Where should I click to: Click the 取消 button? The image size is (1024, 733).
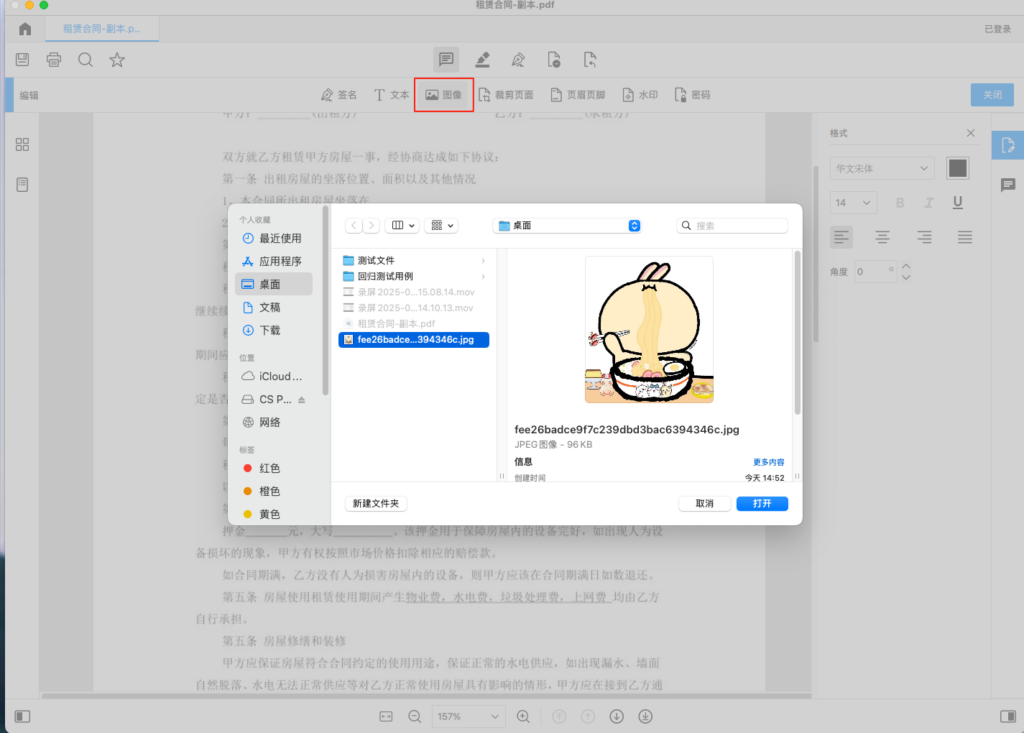tap(704, 504)
